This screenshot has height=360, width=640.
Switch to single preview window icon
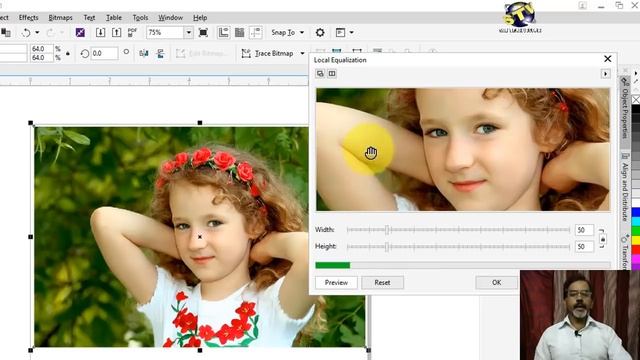(320, 73)
